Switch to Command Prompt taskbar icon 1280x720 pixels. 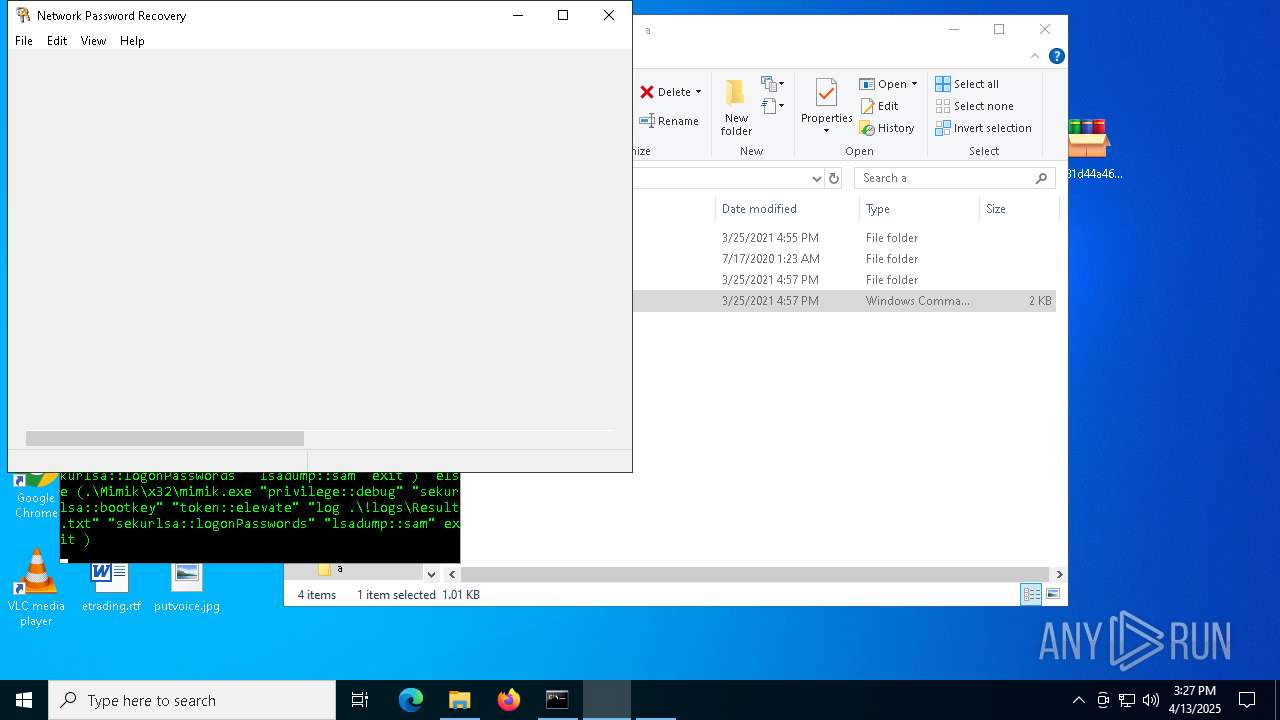(557, 700)
